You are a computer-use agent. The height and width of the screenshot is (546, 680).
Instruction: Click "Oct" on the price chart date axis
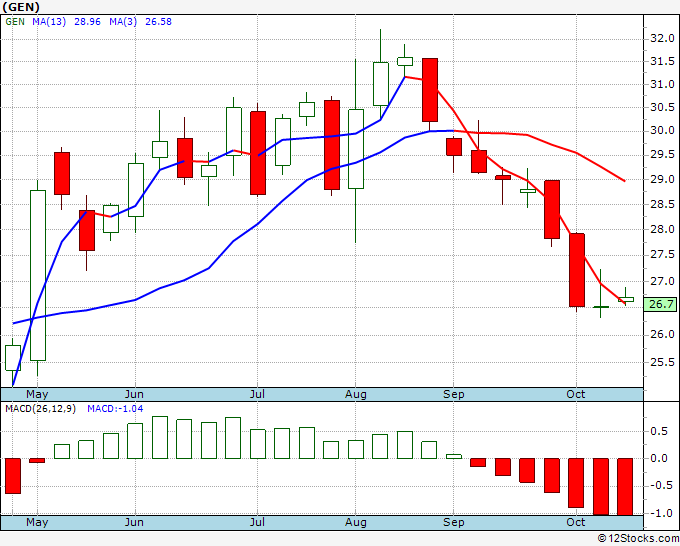(x=575, y=394)
